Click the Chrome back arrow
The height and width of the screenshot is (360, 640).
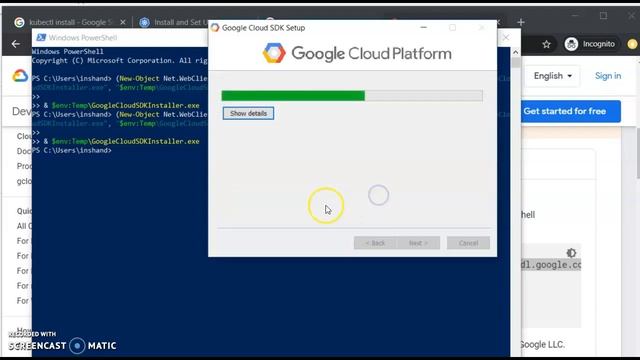pos(16,44)
